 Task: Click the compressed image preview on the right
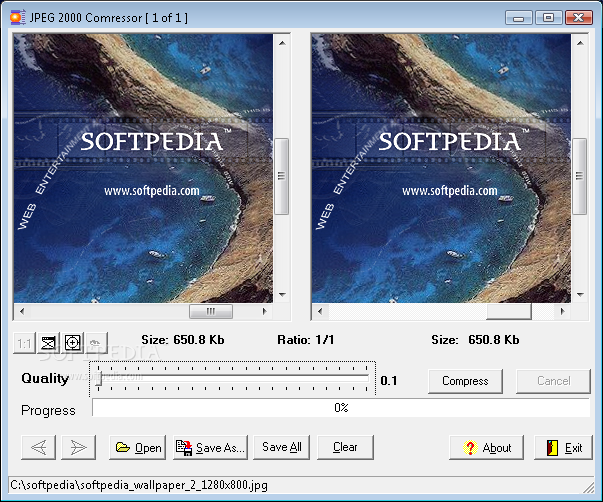[441, 168]
